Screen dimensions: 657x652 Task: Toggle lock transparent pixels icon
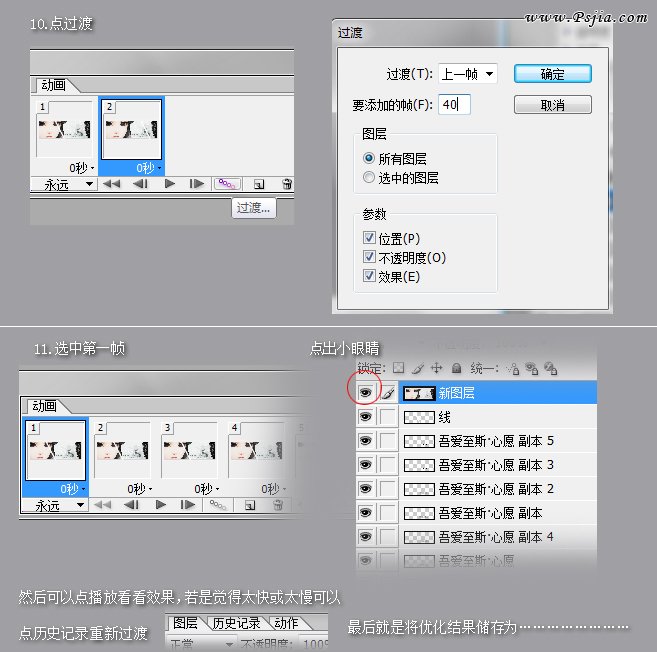pos(398,368)
